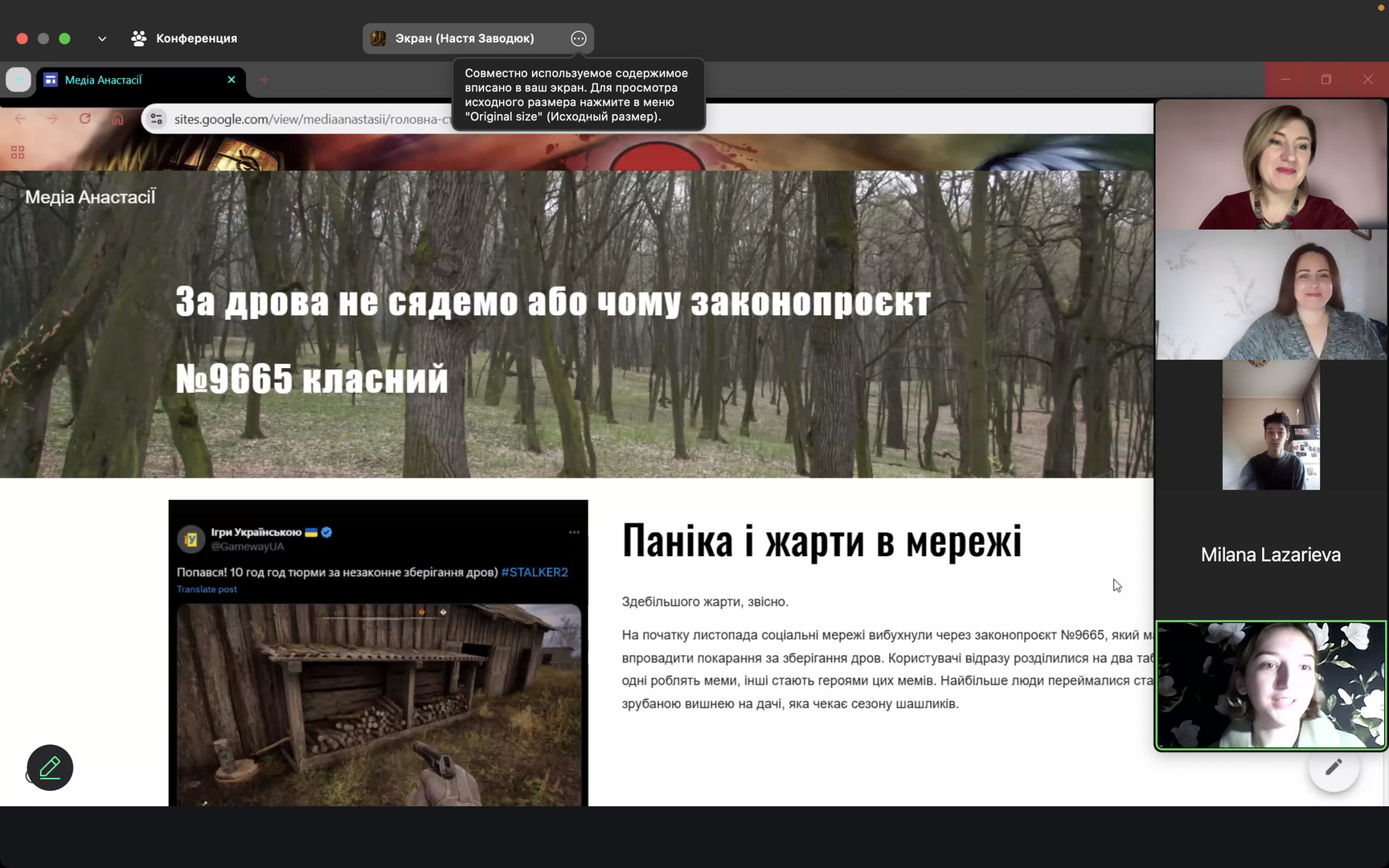Open the tab search dropdown button

click(x=18, y=80)
